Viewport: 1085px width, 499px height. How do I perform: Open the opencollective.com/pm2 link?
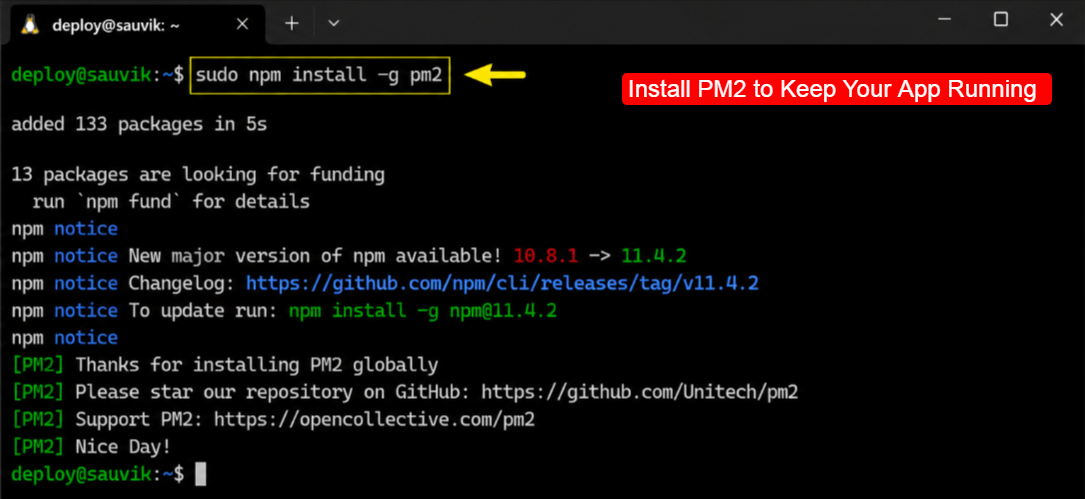pyautogui.click(x=374, y=419)
